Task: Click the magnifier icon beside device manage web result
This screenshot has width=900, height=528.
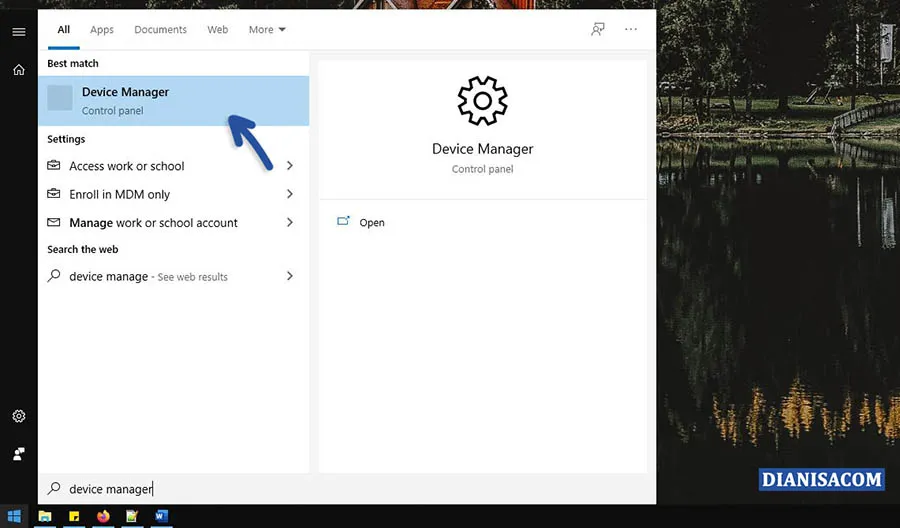Action: click(x=53, y=276)
